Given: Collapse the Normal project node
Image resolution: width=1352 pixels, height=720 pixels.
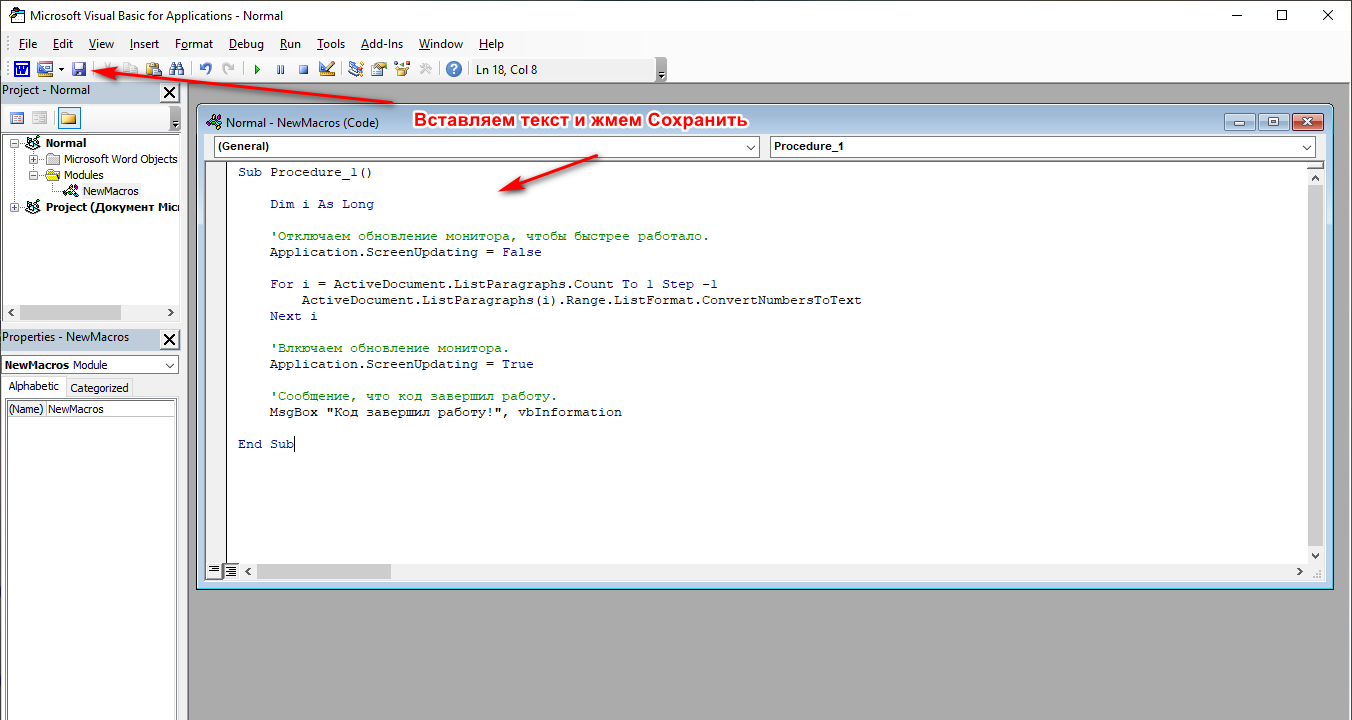Looking at the screenshot, I should 15,143.
